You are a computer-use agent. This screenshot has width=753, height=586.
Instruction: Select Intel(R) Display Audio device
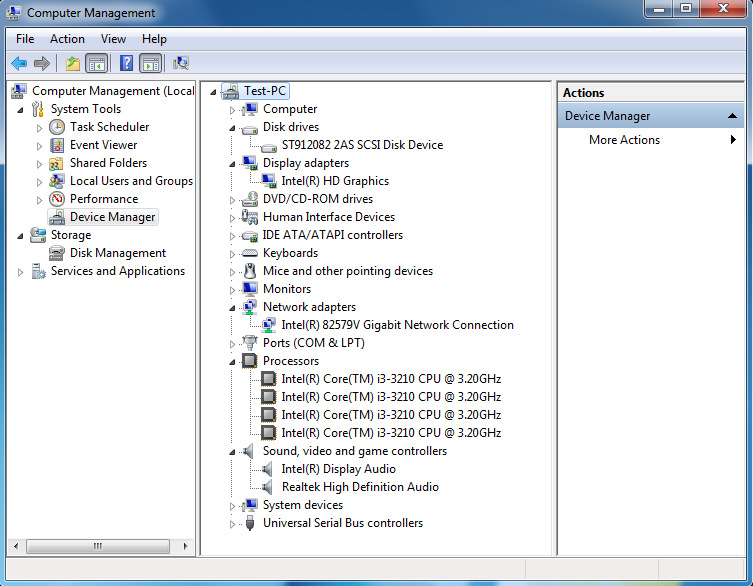click(338, 469)
